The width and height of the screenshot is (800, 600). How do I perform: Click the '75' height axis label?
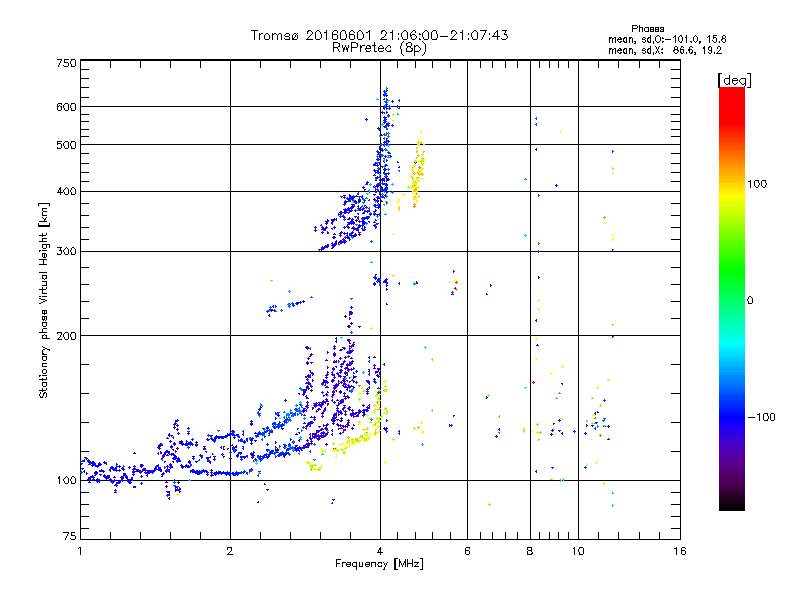[69, 536]
